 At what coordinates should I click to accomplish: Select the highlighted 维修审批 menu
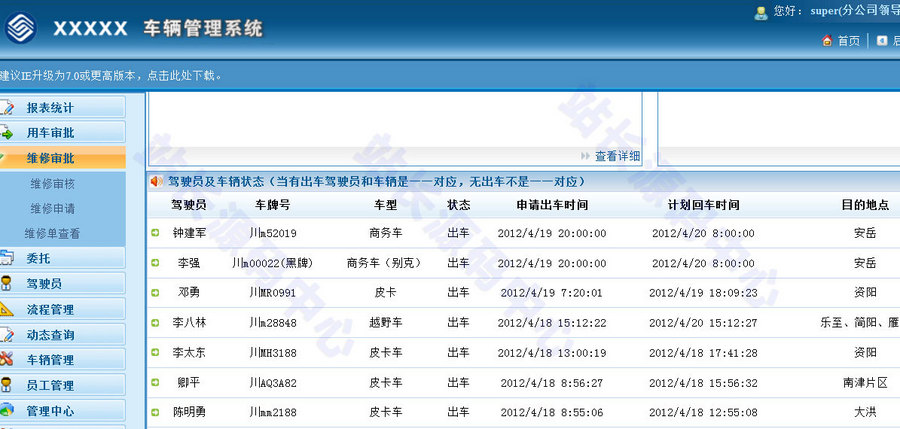(x=63, y=158)
